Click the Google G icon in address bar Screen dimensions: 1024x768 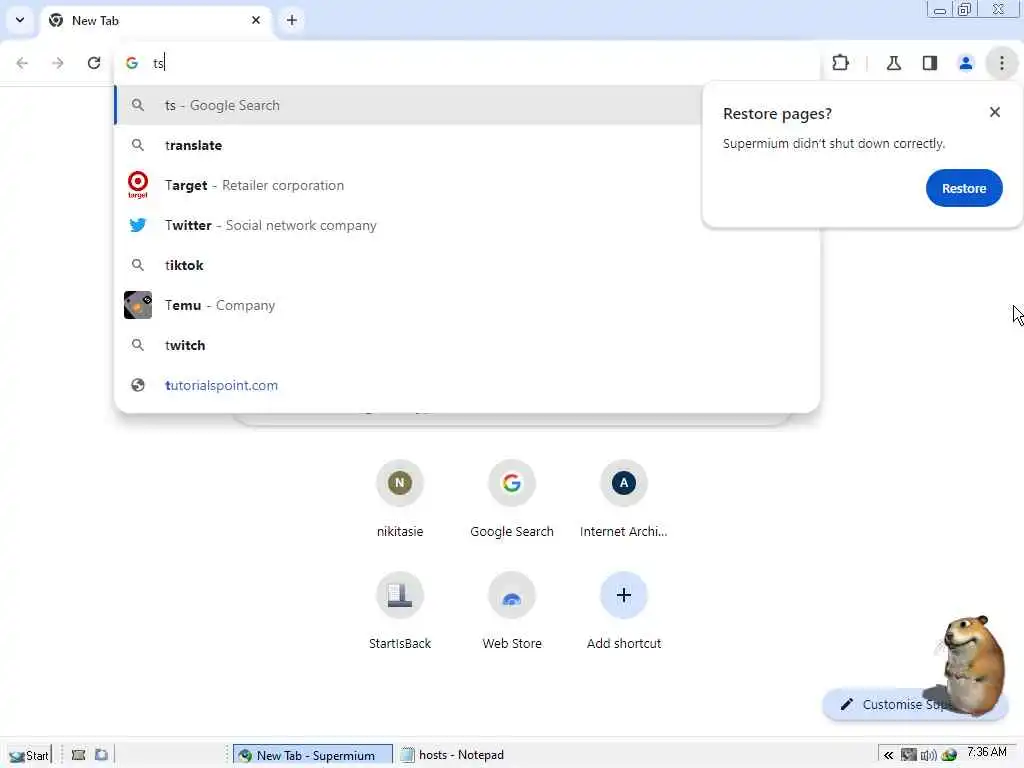click(x=132, y=63)
